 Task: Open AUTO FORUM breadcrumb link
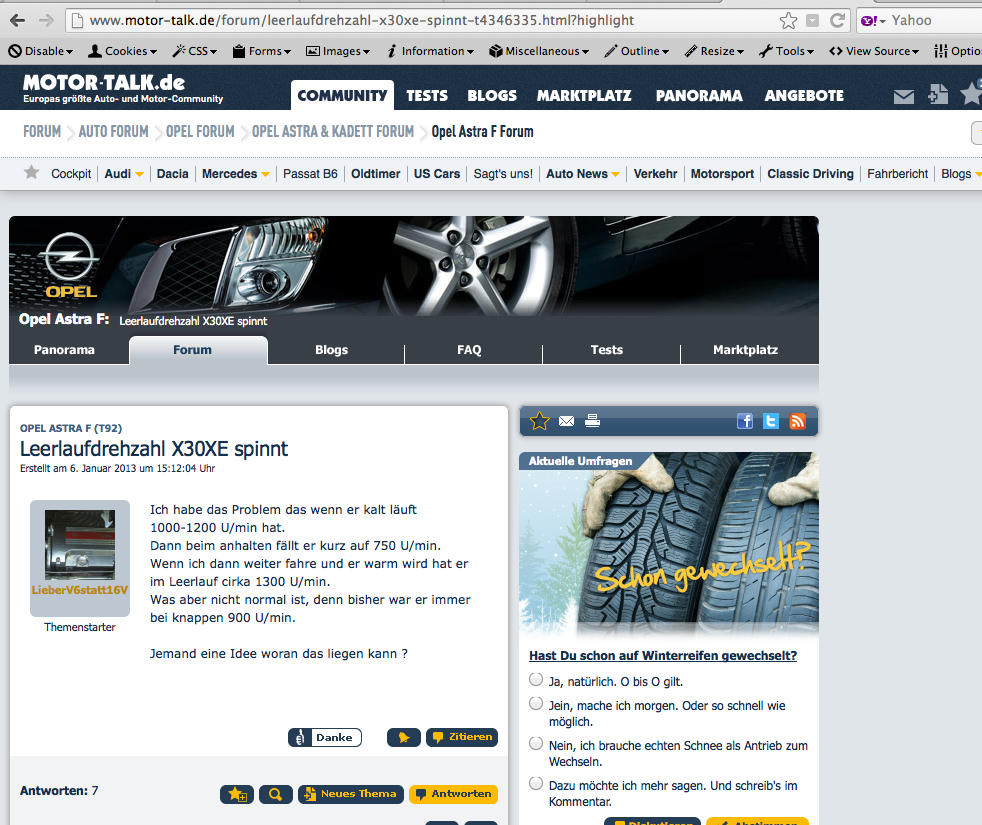(113, 132)
